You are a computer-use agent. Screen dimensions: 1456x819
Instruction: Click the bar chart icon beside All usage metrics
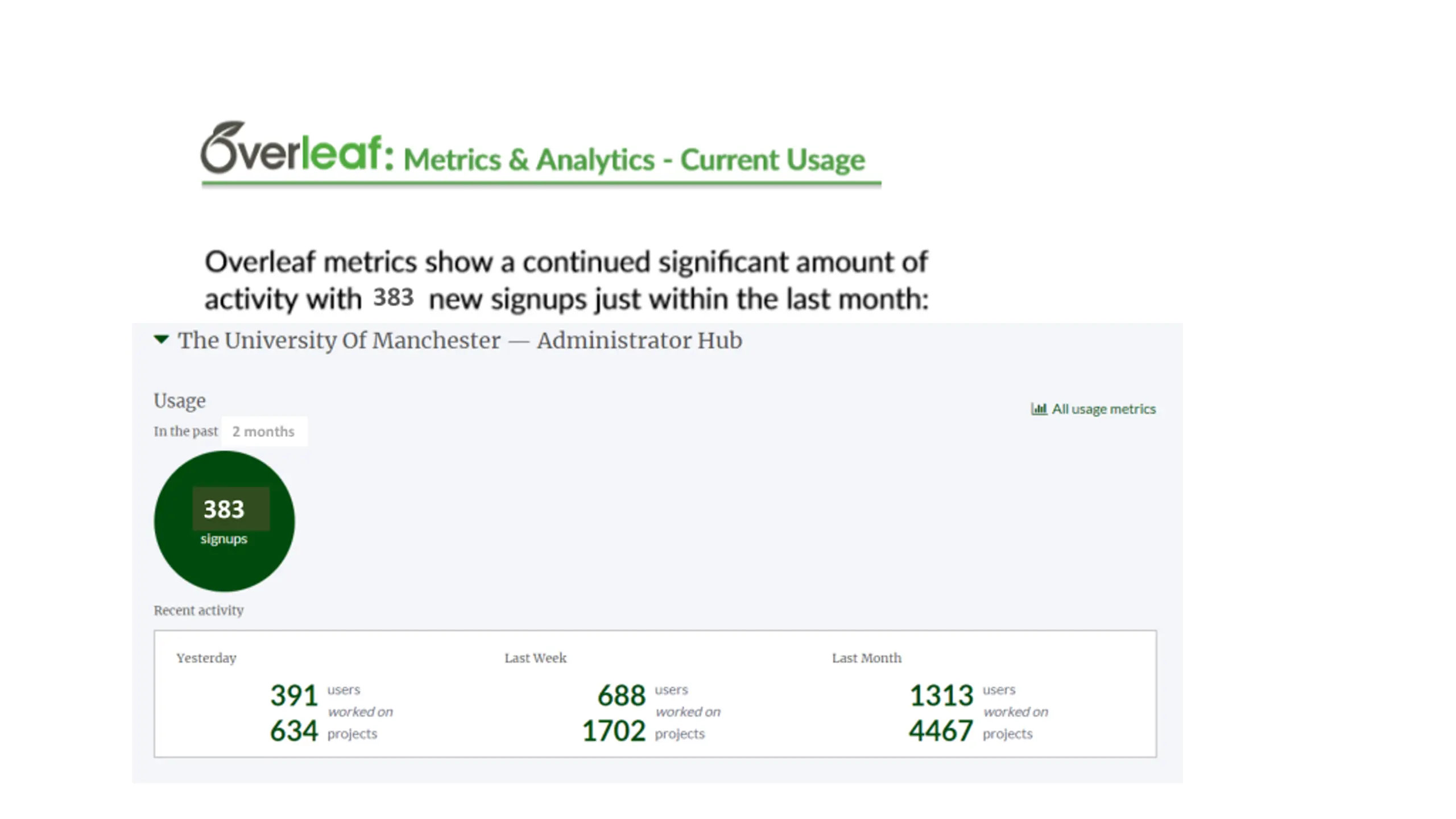coord(1039,409)
